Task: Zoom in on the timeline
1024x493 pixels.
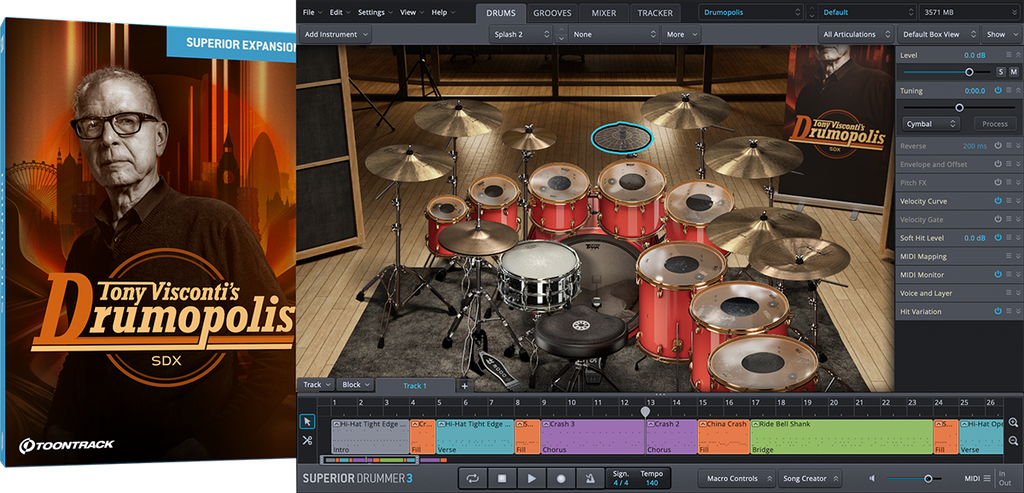Action: [x=1014, y=423]
